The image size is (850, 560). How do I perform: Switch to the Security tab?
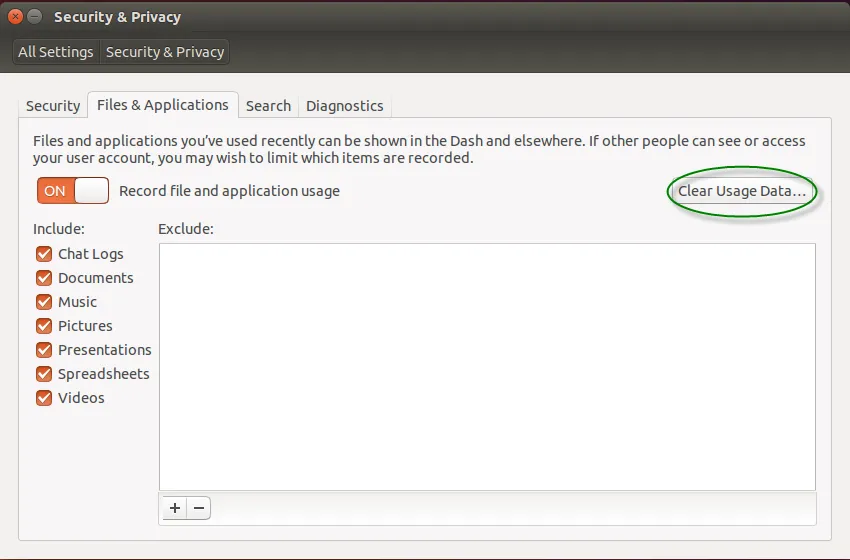coord(53,106)
